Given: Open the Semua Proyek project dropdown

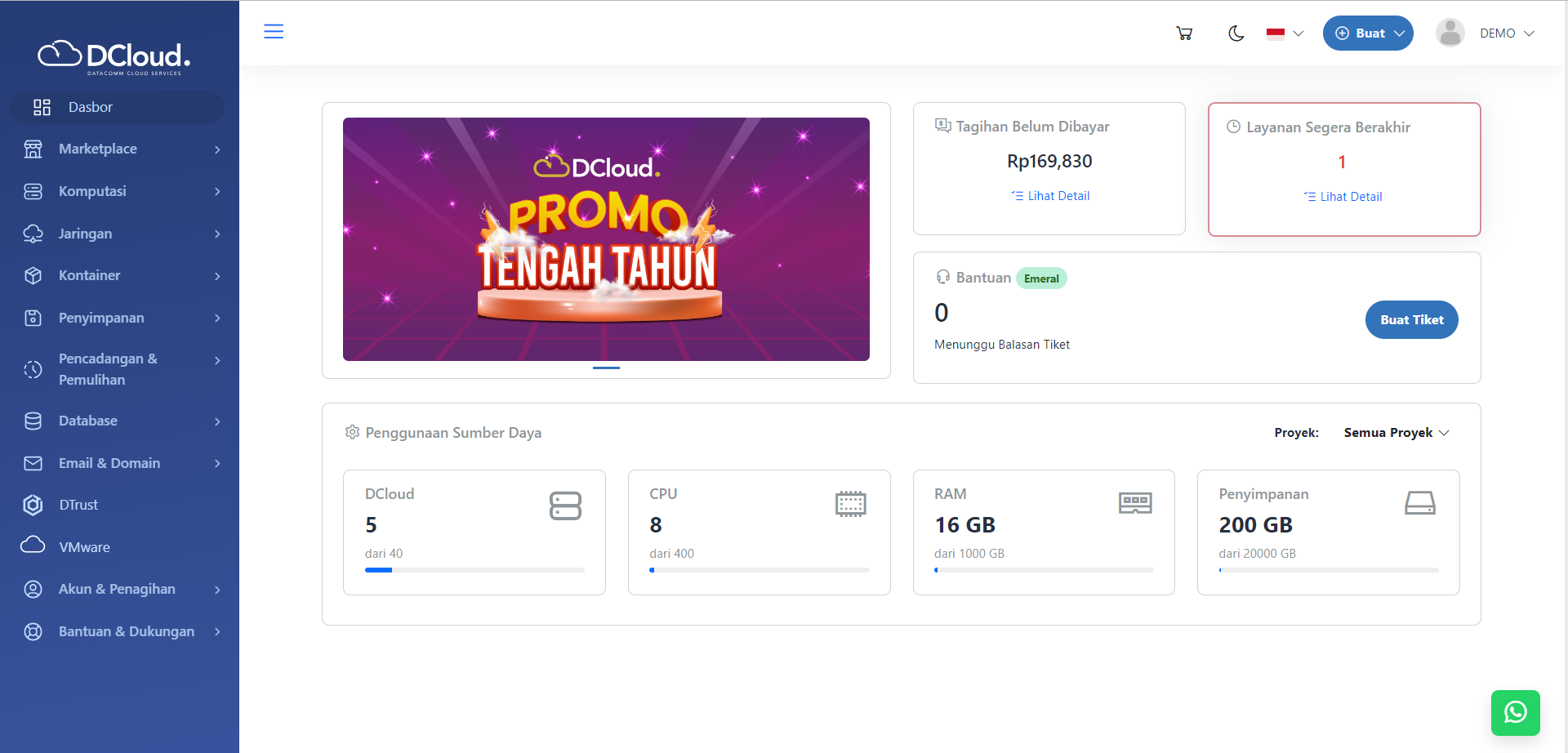Looking at the screenshot, I should [x=1395, y=432].
